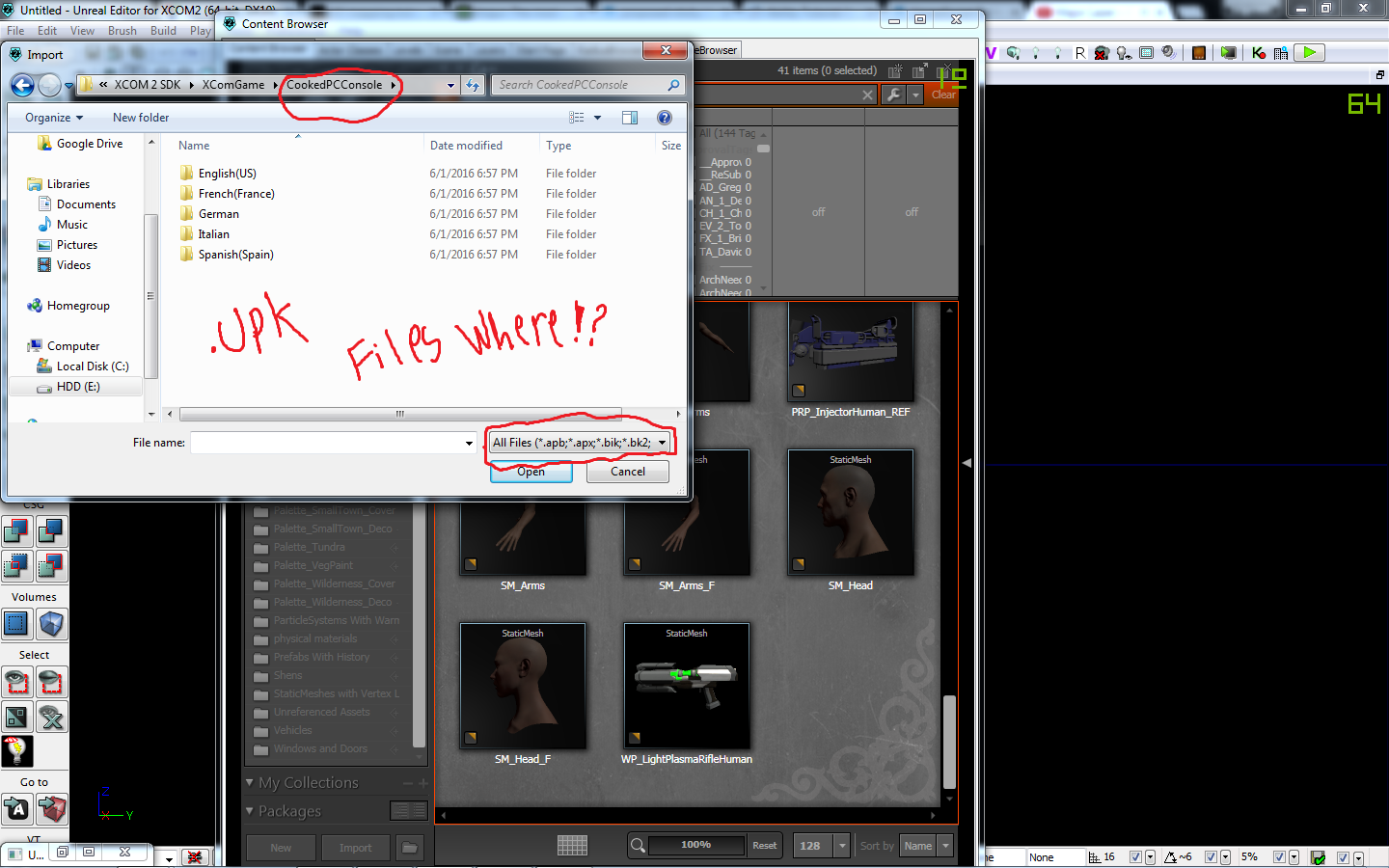Click the Play on monitor icon

(1228, 53)
